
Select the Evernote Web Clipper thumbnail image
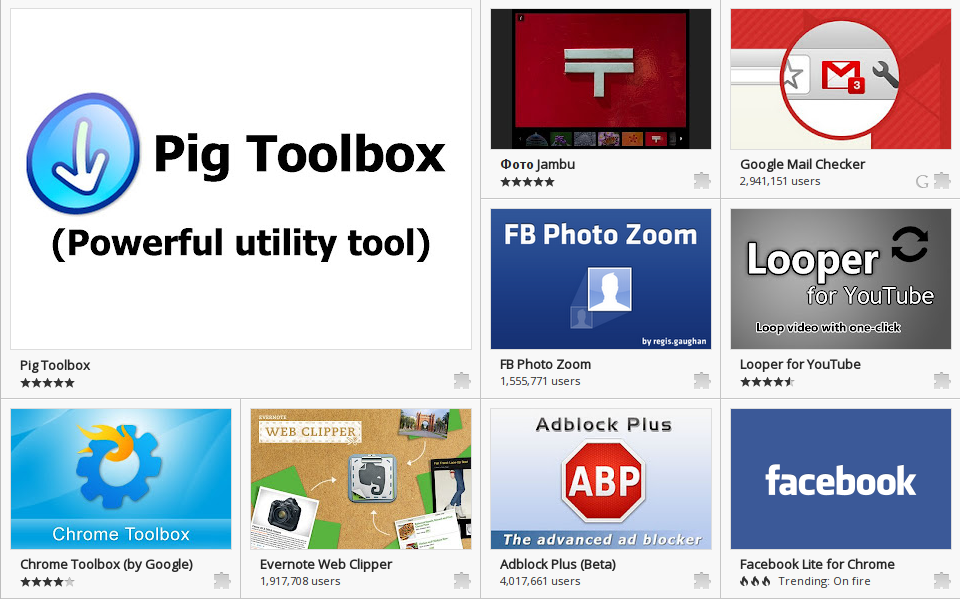(361, 479)
